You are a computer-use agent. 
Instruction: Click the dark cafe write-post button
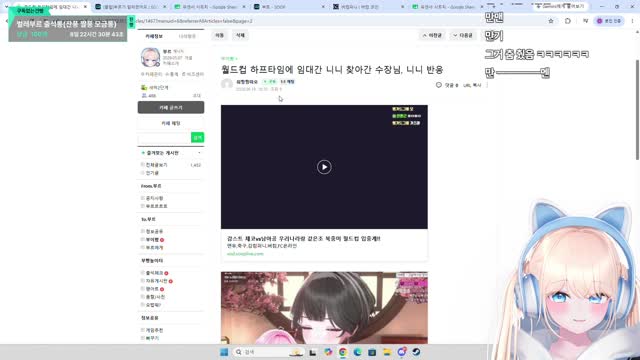171,107
